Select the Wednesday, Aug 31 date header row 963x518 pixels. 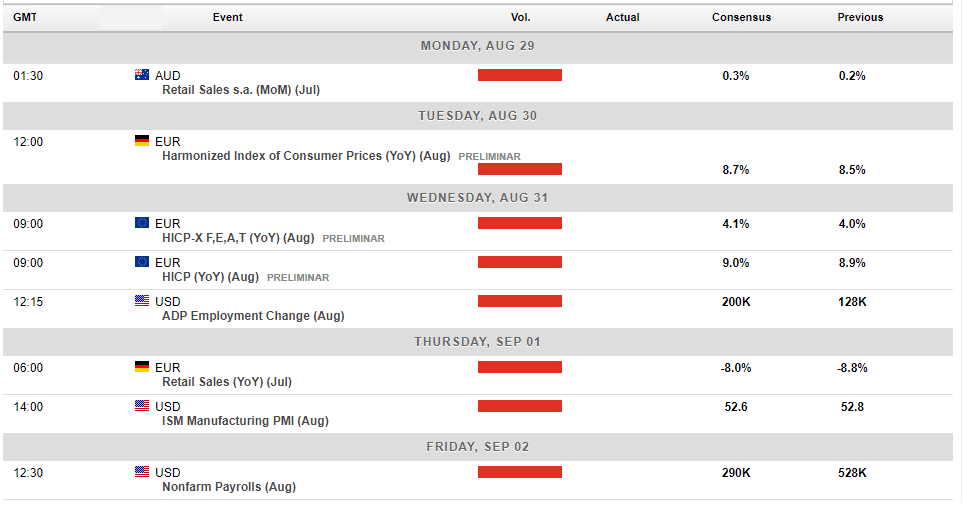[x=477, y=198]
